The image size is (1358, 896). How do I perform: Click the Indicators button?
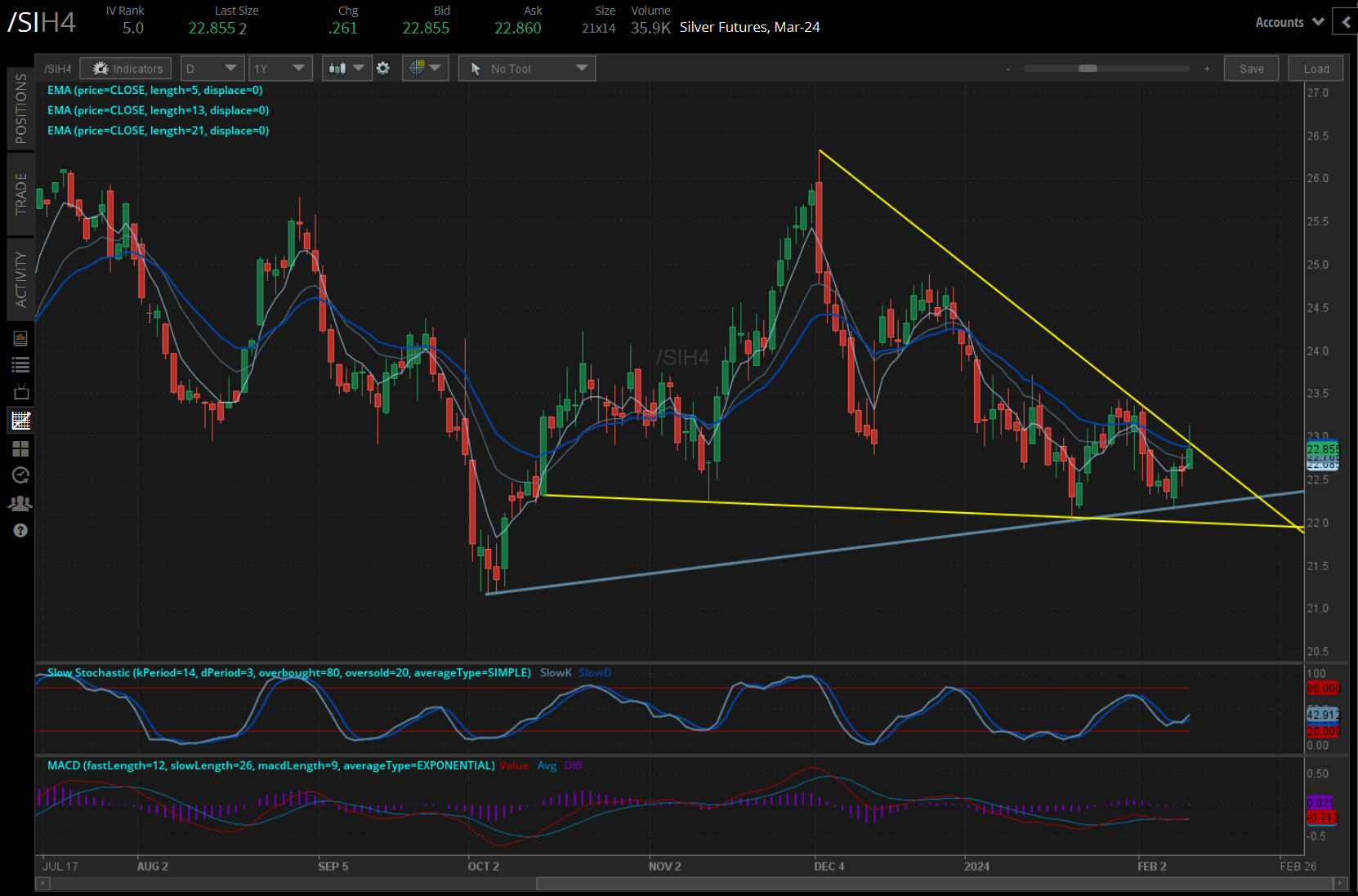[127, 69]
